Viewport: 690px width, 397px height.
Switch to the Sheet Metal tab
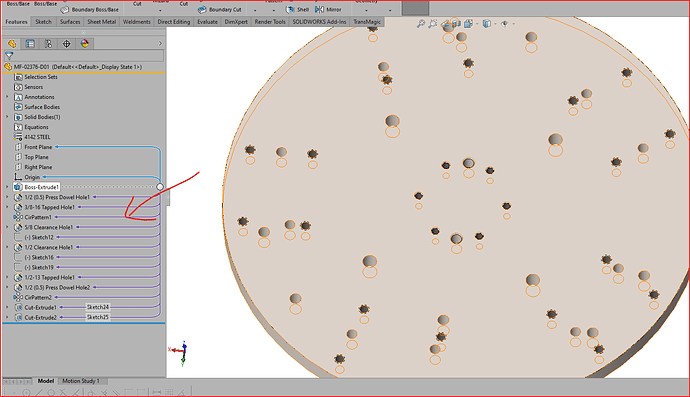(x=101, y=22)
